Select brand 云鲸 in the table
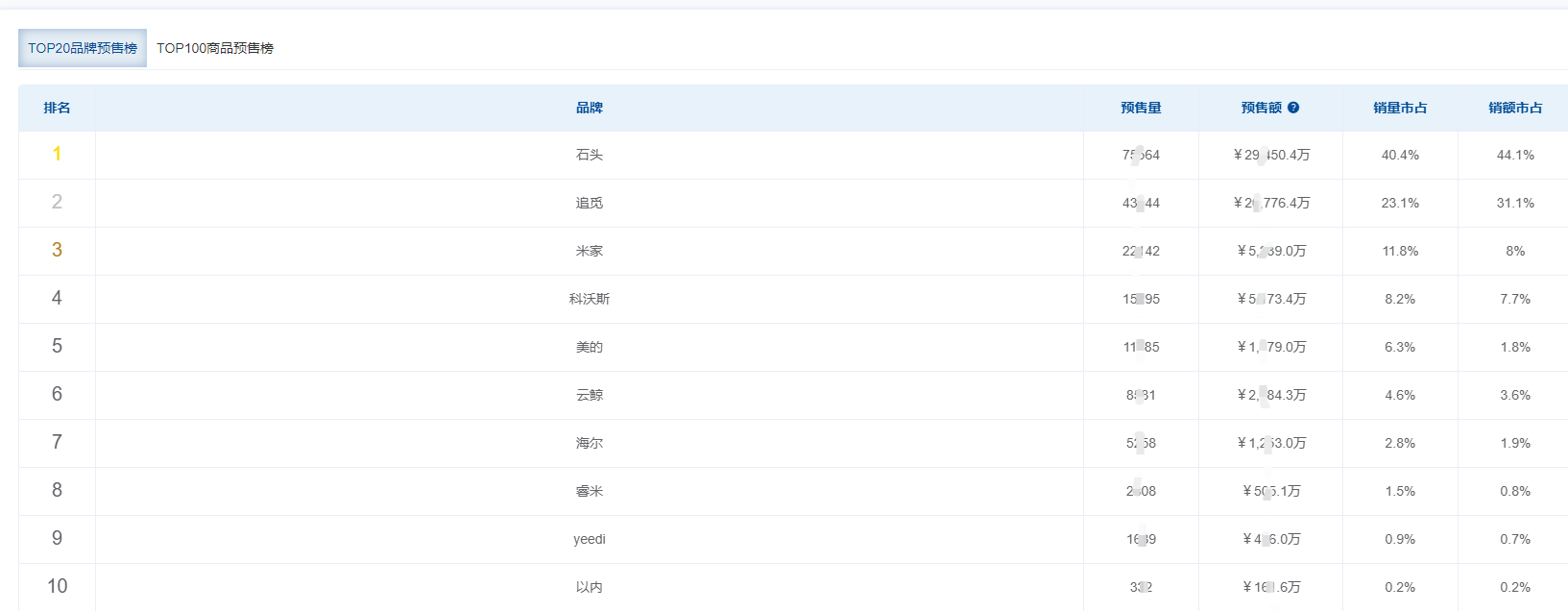The width and height of the screenshot is (1568, 611). click(590, 395)
